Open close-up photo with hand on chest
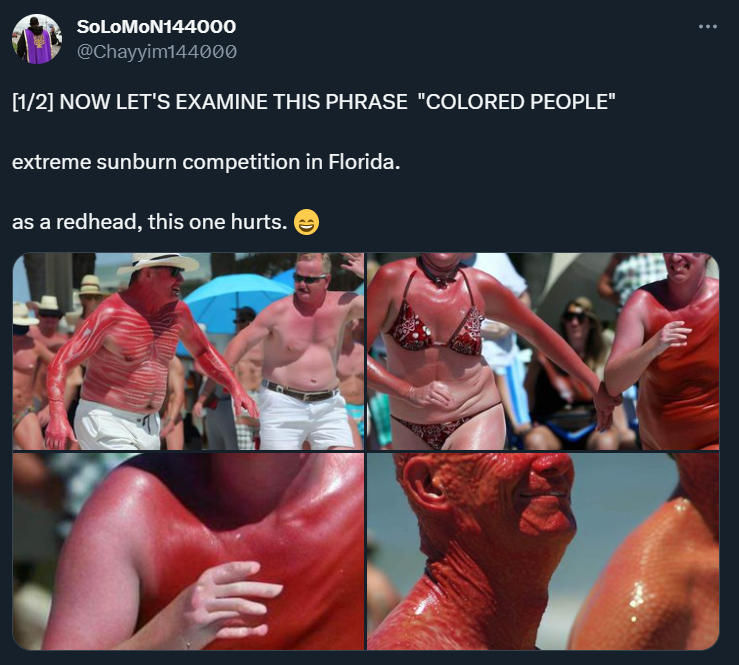The height and width of the screenshot is (665, 739). [x=188, y=551]
